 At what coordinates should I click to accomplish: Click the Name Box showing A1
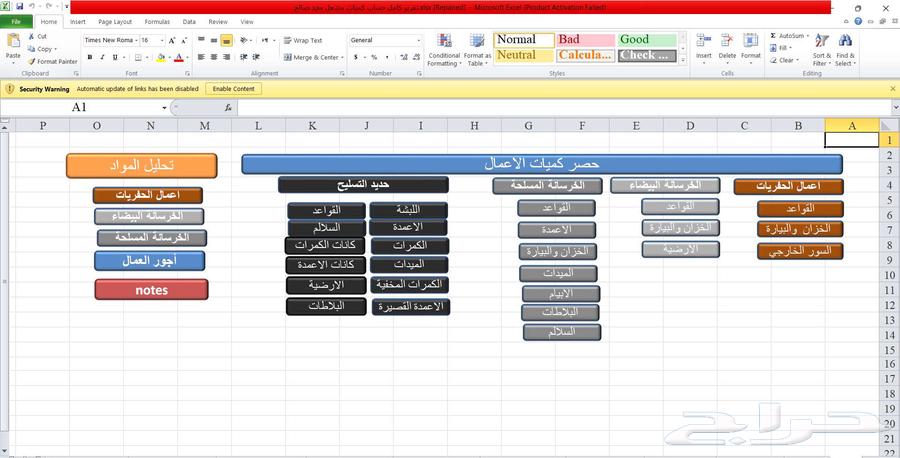tap(79, 107)
